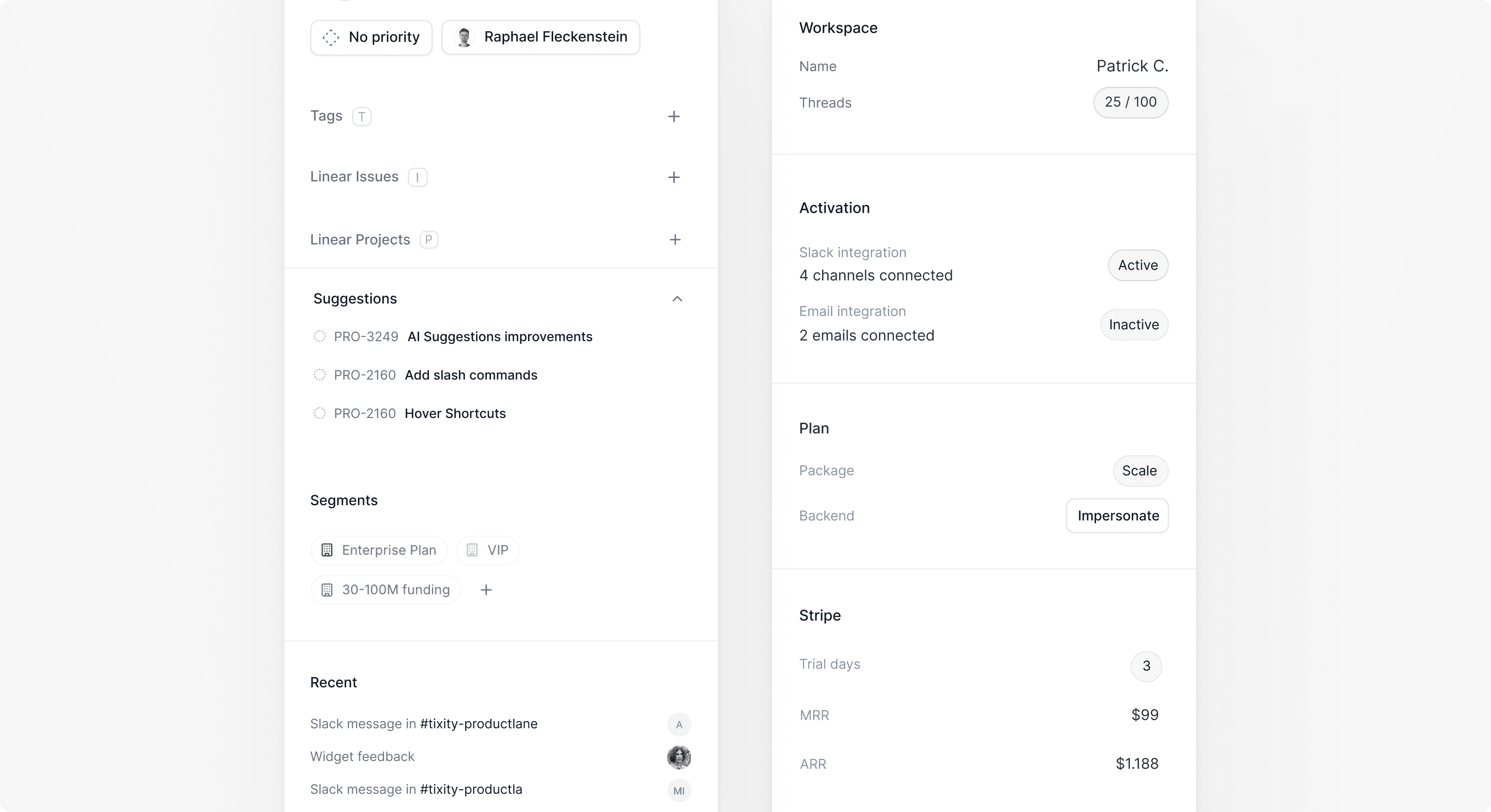Open the #tixity-productlane Slack message link
This screenshot has height=812, width=1491.
point(478,724)
